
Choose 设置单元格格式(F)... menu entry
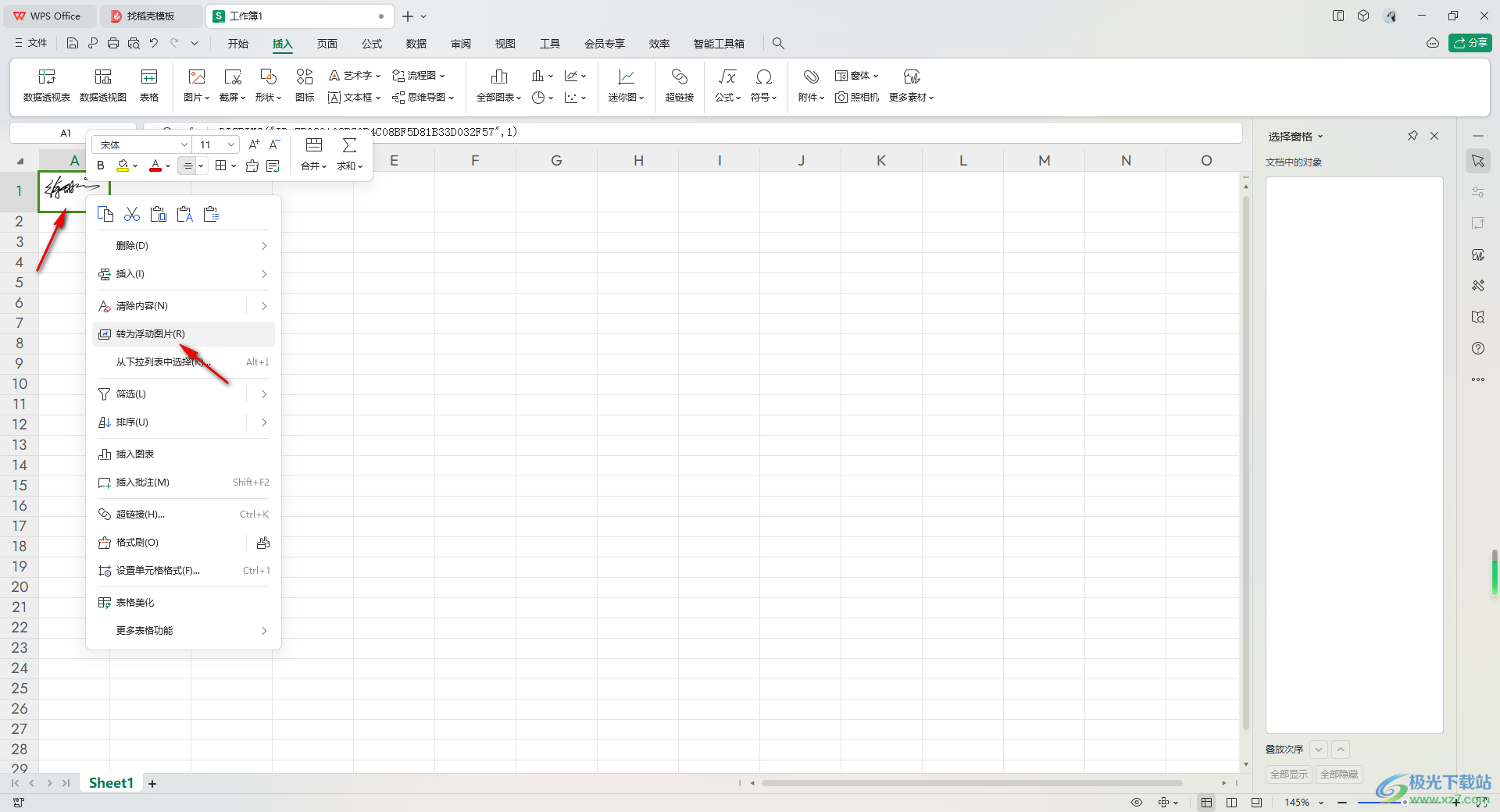point(184,571)
